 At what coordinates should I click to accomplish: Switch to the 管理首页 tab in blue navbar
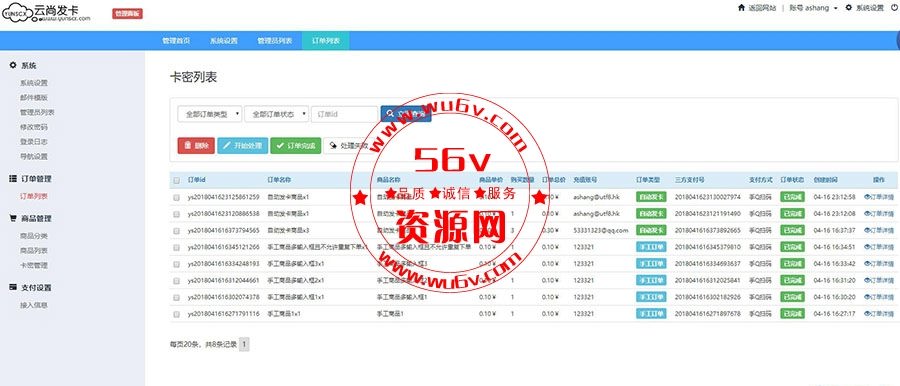176,41
